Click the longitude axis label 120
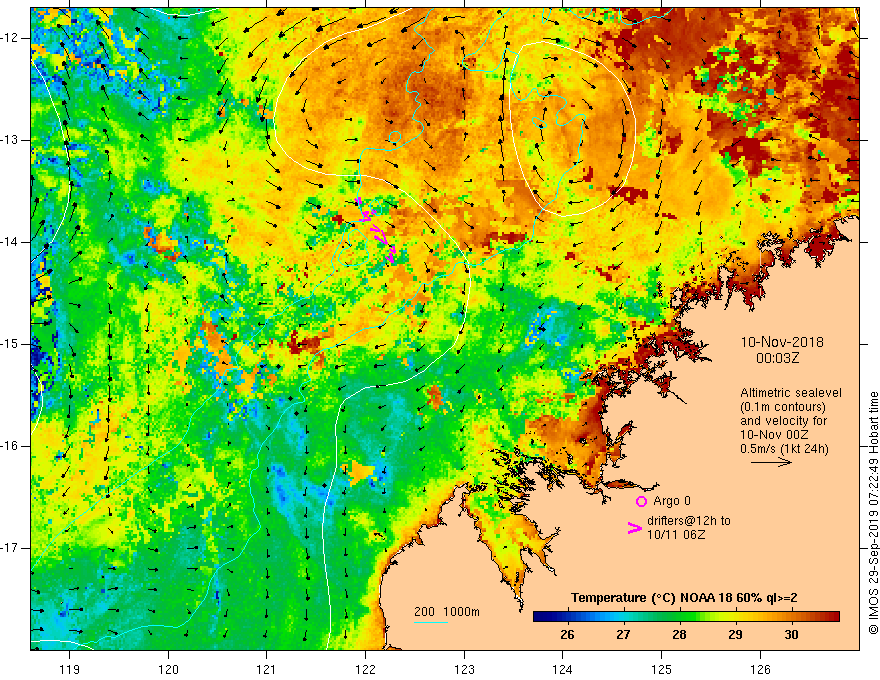The height and width of the screenshot is (680, 880). pyautogui.click(x=168, y=669)
